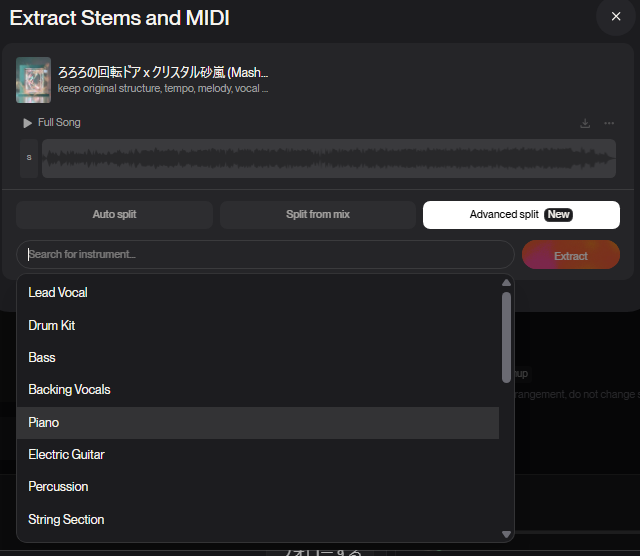Select the highlighted Piano option
640x556 pixels.
[258, 423]
